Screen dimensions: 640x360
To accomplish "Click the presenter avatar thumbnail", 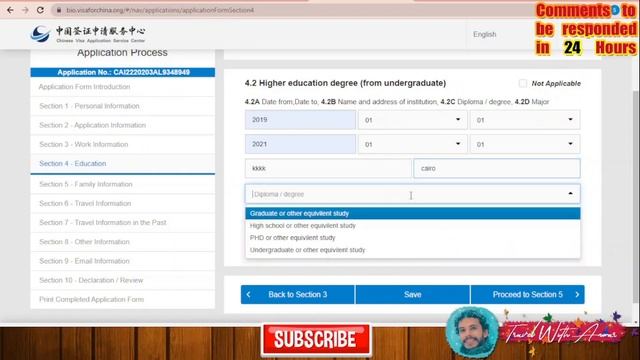I will (x=472, y=332).
